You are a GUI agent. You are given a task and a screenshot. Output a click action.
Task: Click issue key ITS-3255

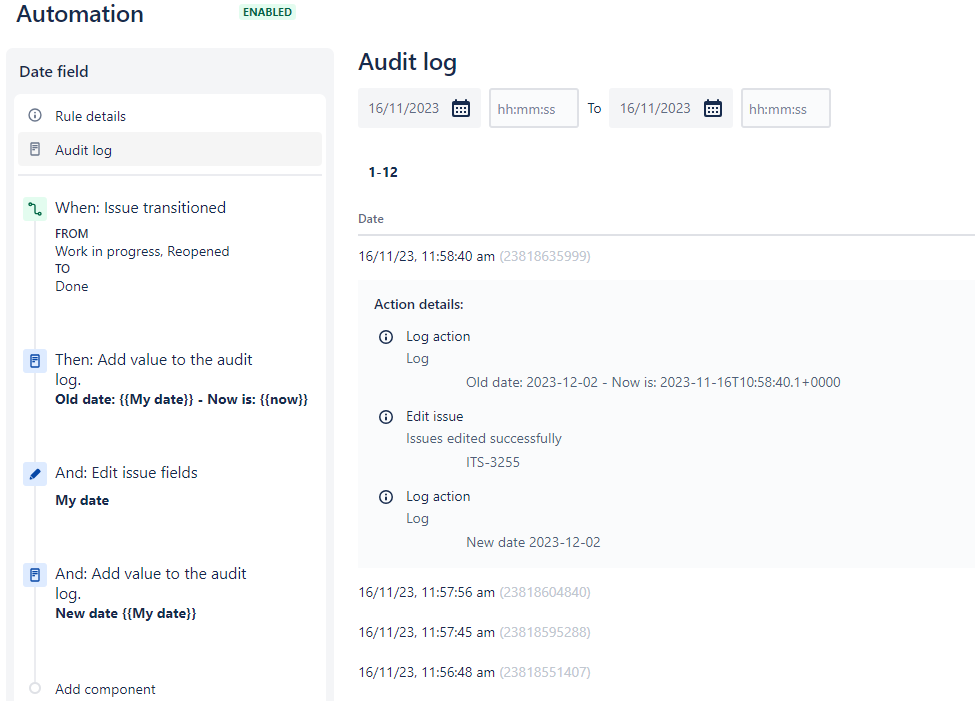click(492, 462)
